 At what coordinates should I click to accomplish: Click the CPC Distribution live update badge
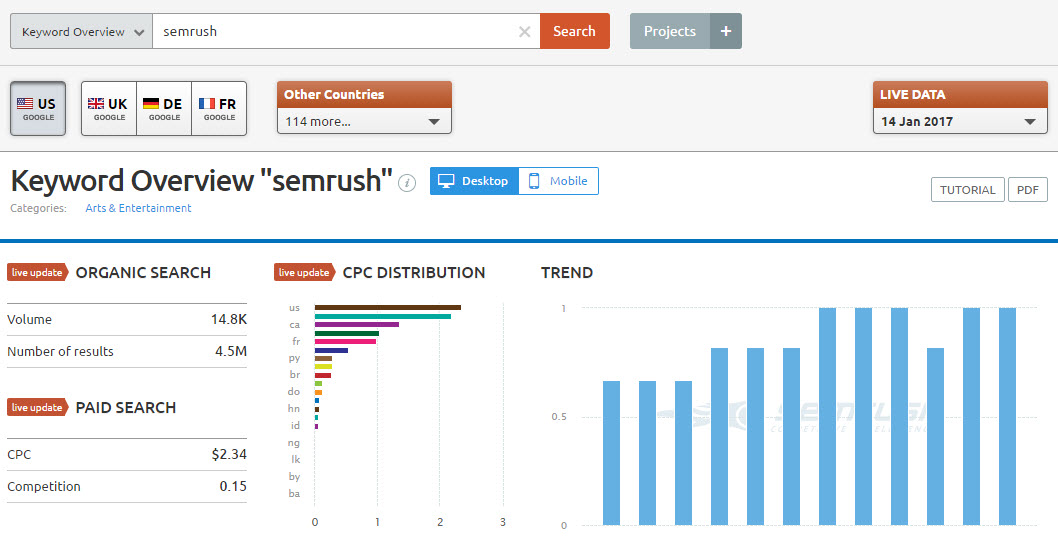tap(304, 273)
